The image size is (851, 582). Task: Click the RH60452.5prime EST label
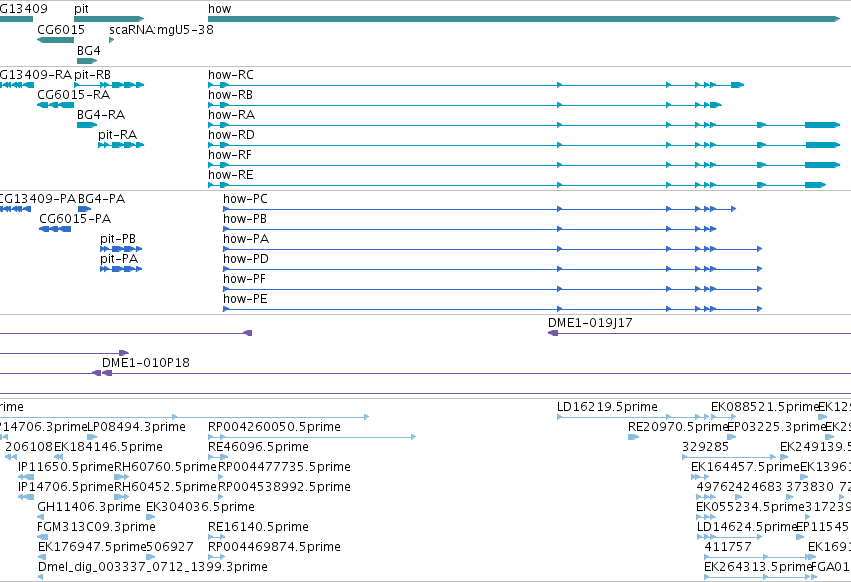[x=166, y=488]
